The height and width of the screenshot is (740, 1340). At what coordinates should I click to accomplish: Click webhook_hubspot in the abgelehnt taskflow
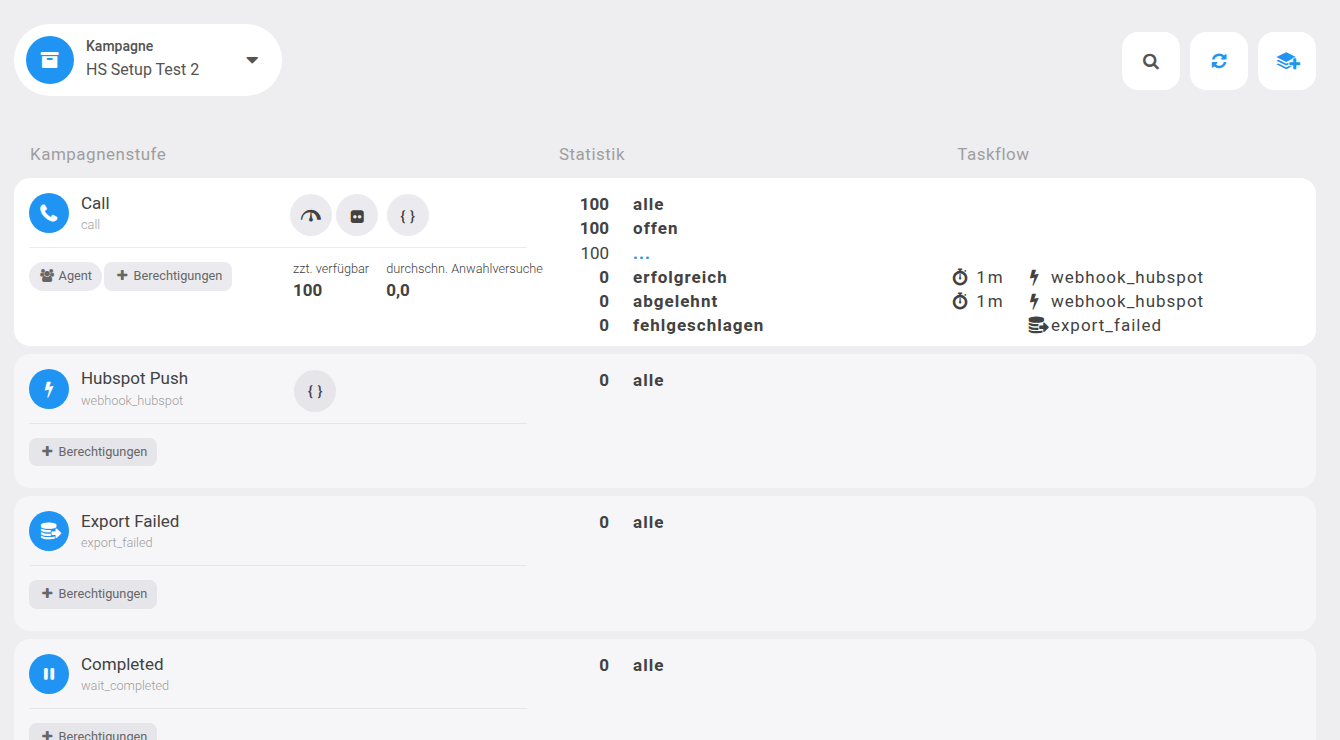[1127, 301]
